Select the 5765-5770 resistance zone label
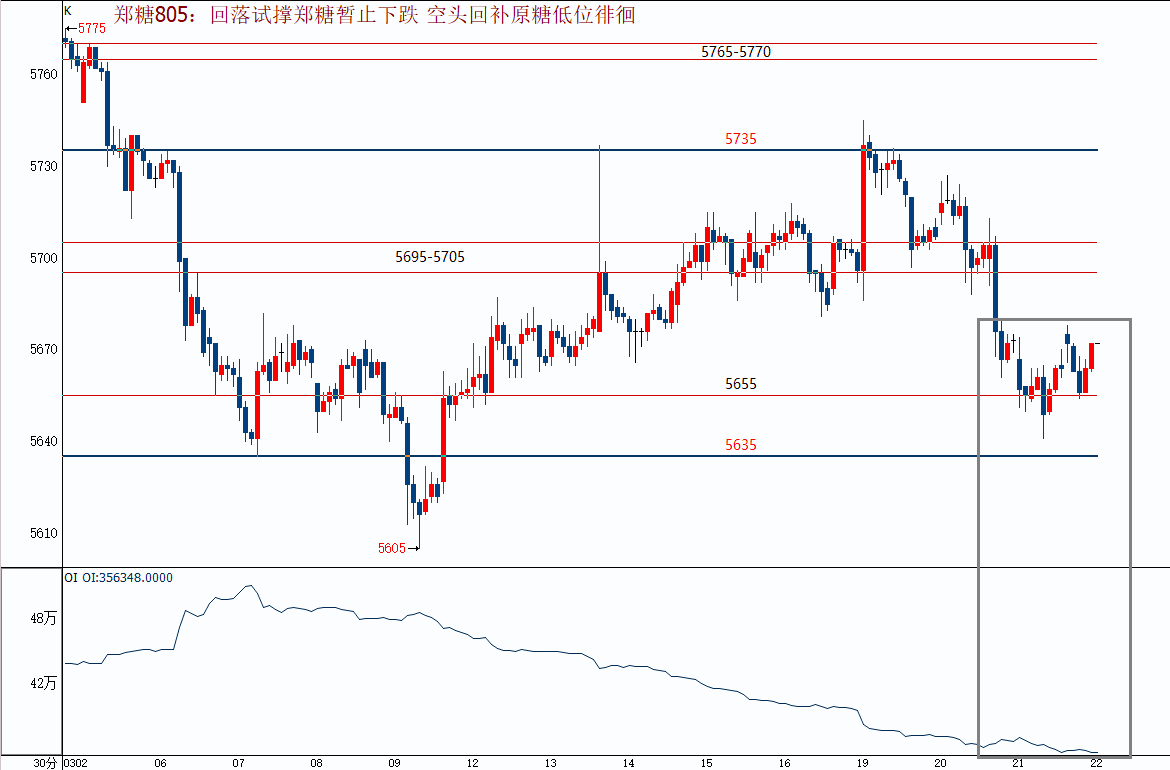 coord(735,52)
